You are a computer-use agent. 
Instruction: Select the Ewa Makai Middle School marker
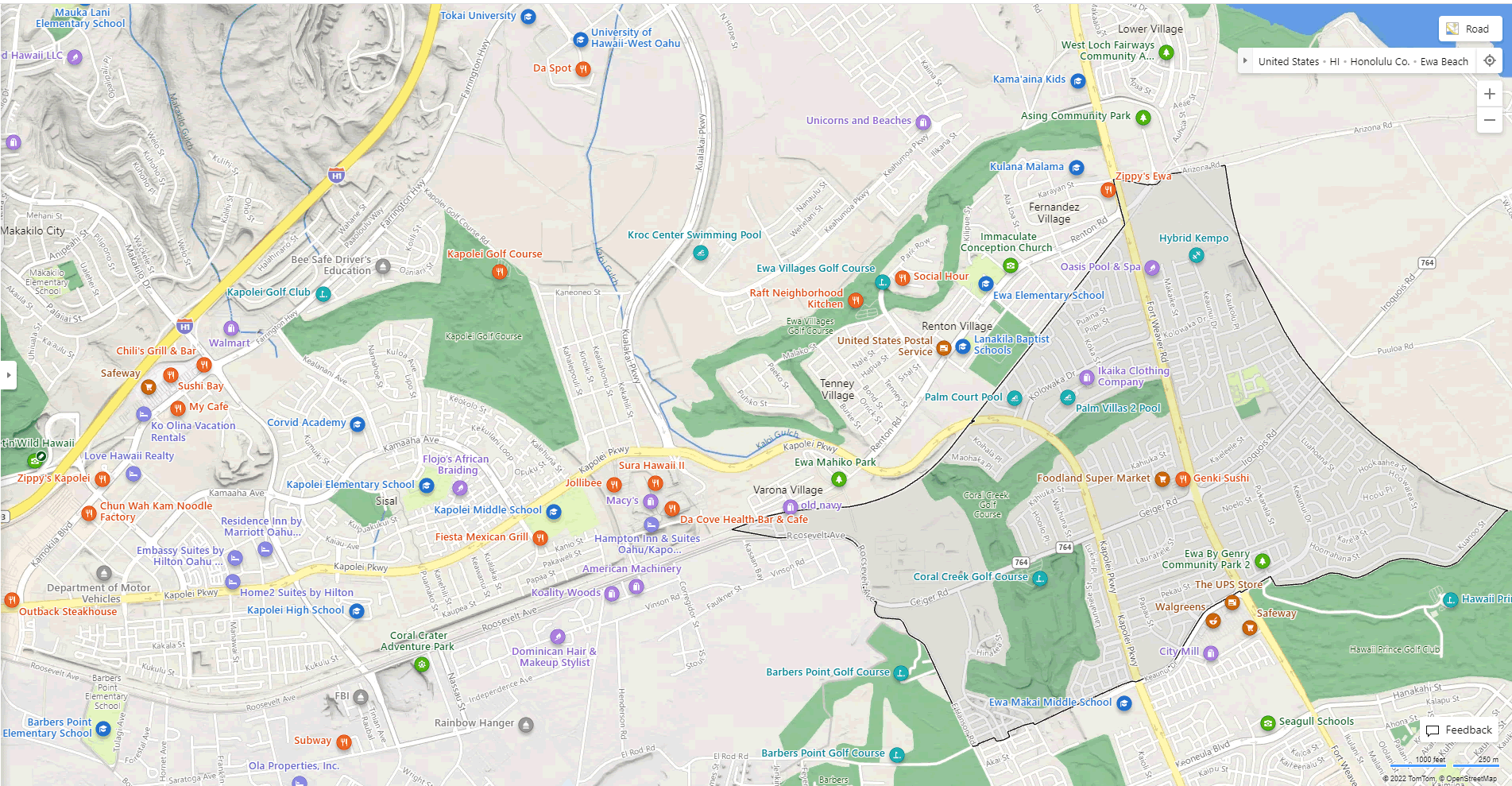coord(1123,703)
